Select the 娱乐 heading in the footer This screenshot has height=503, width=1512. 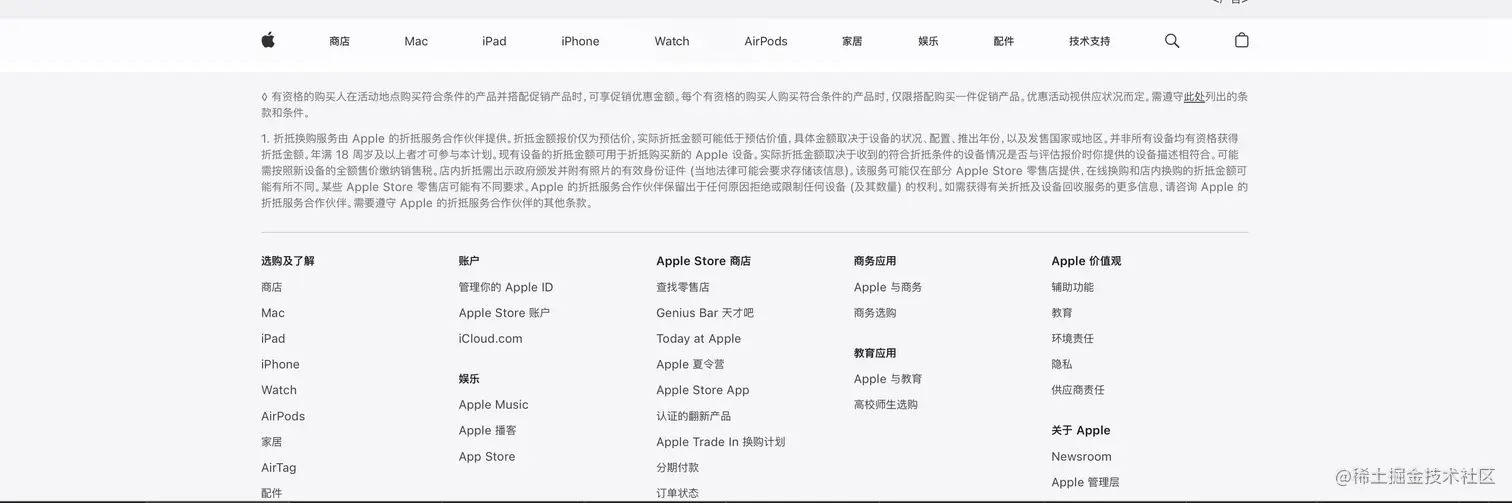469,379
